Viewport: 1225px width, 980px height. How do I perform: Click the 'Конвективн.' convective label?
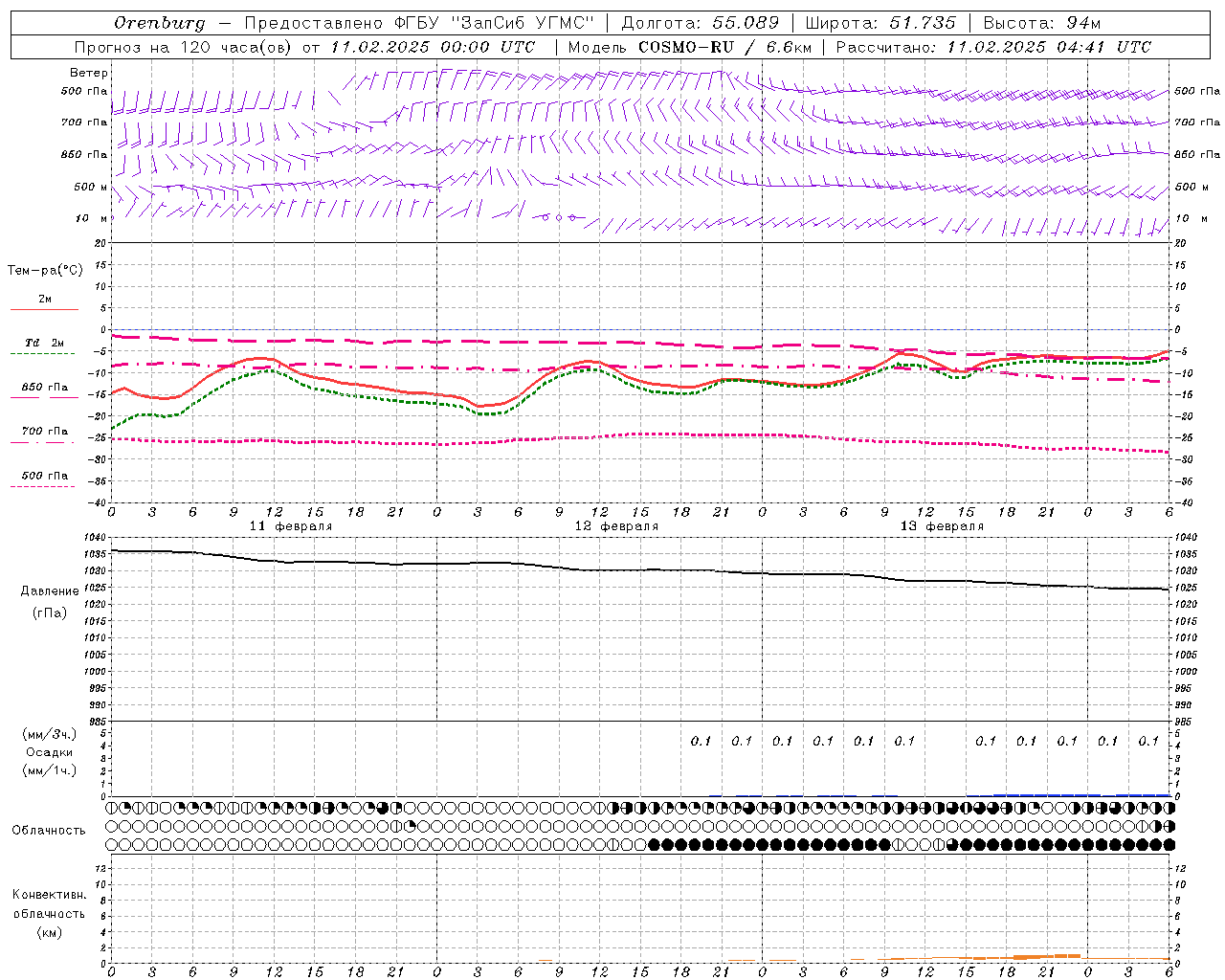pyautogui.click(x=49, y=895)
